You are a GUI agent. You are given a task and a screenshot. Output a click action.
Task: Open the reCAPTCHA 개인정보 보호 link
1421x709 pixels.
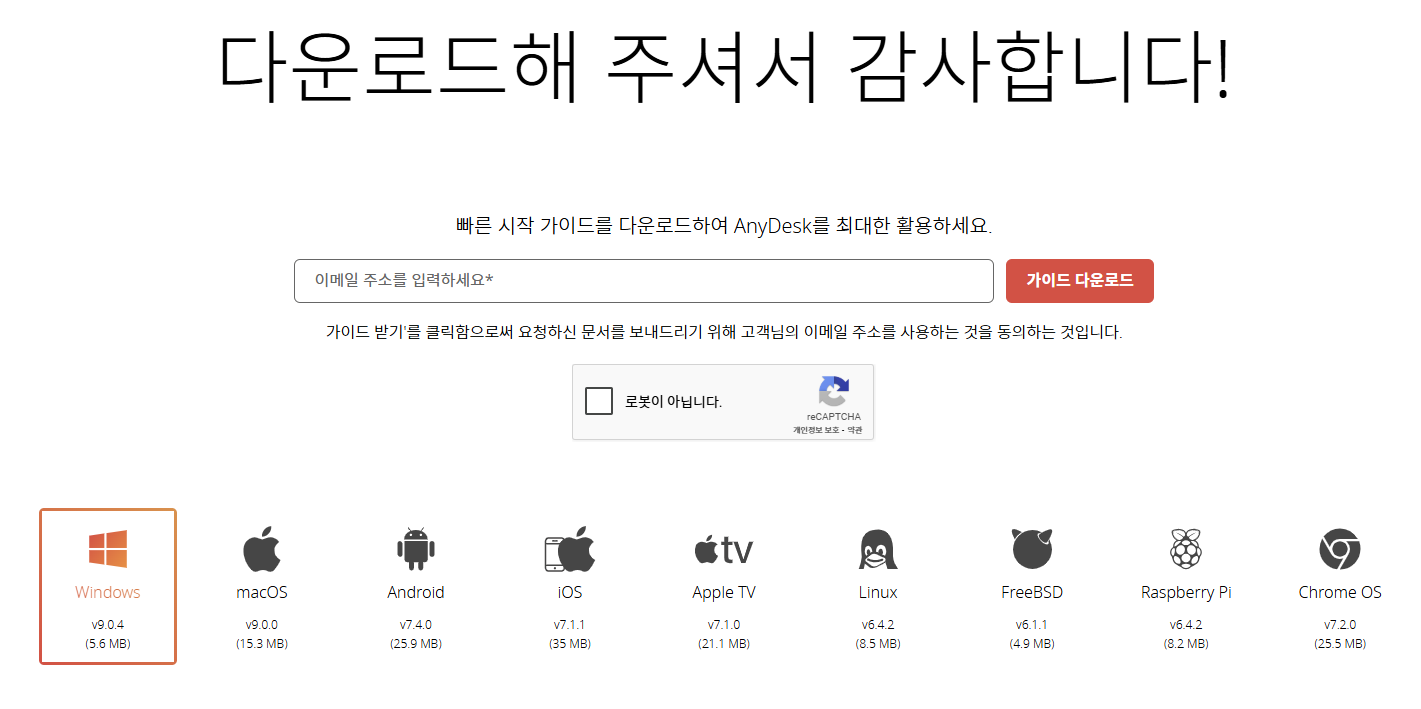coord(814,430)
